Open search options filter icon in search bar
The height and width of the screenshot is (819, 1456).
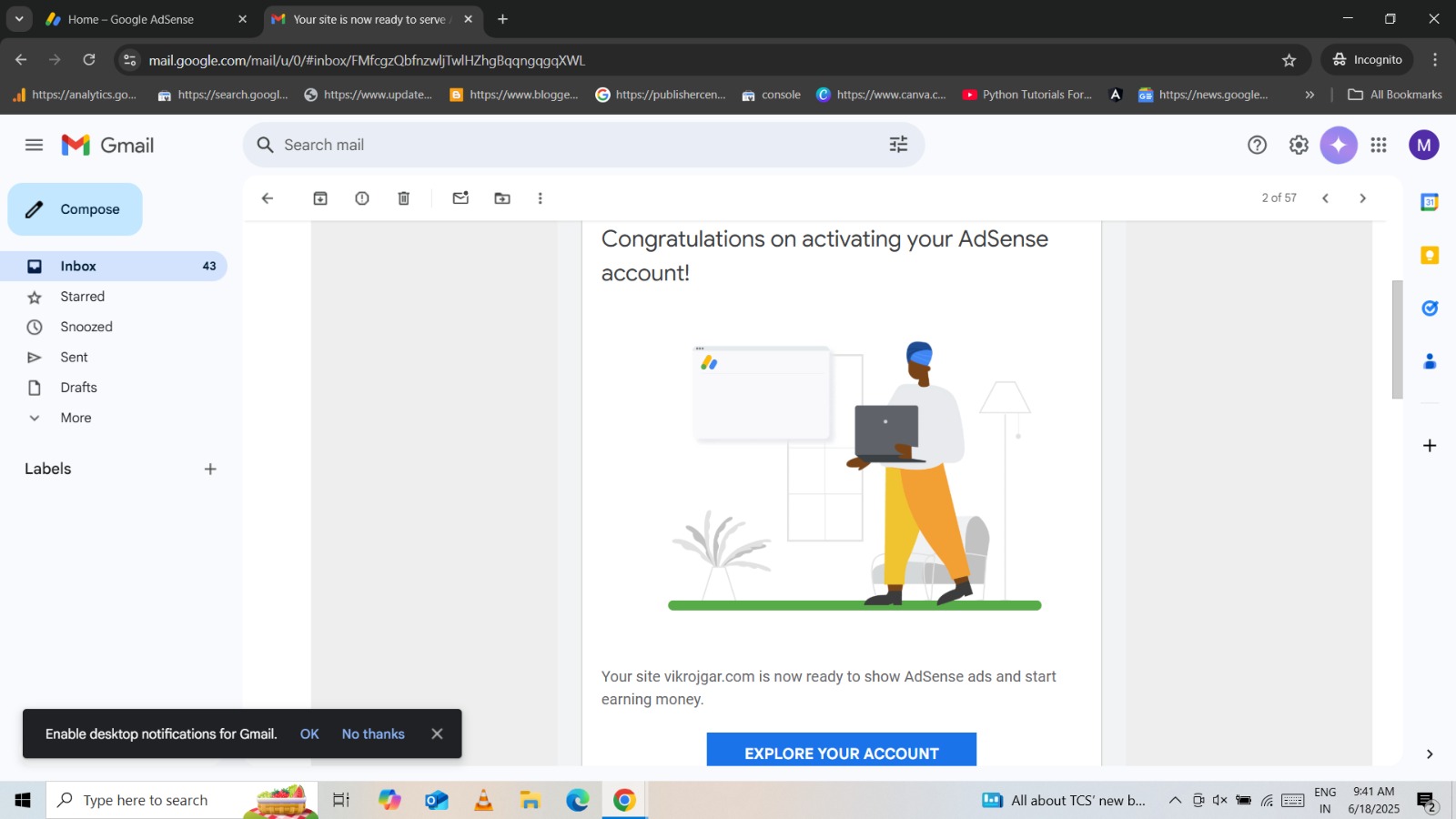point(898,145)
